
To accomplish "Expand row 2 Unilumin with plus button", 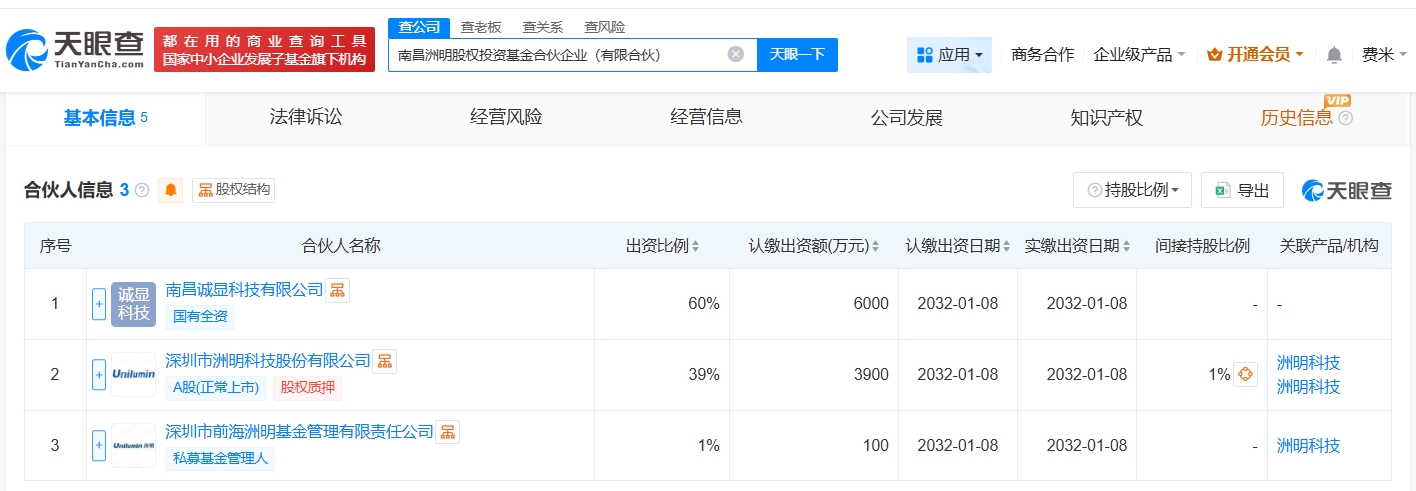I will click(x=99, y=375).
